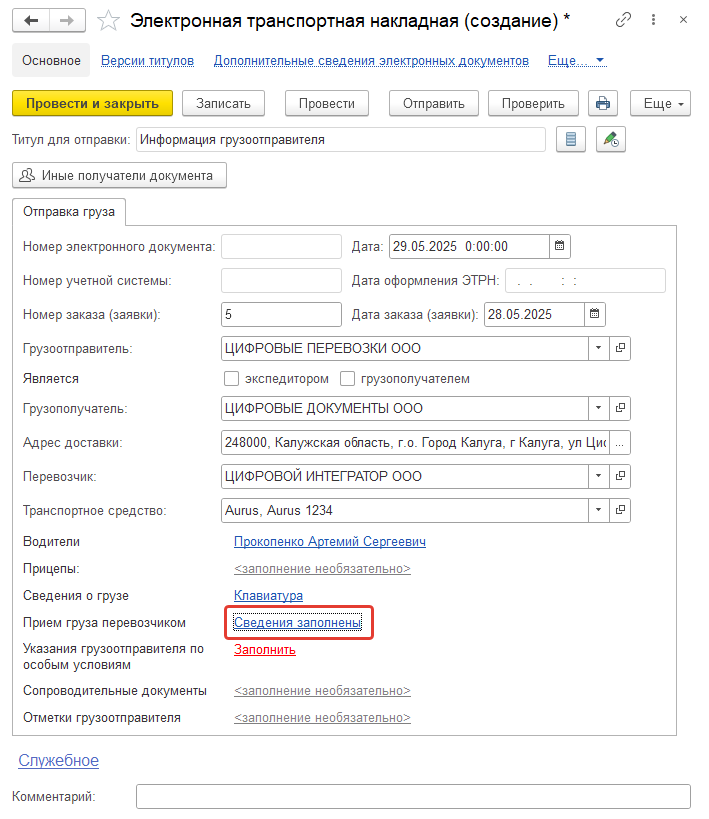Open the Транспортное средство dropdown
Screen dimensions: 709x819
point(599,510)
